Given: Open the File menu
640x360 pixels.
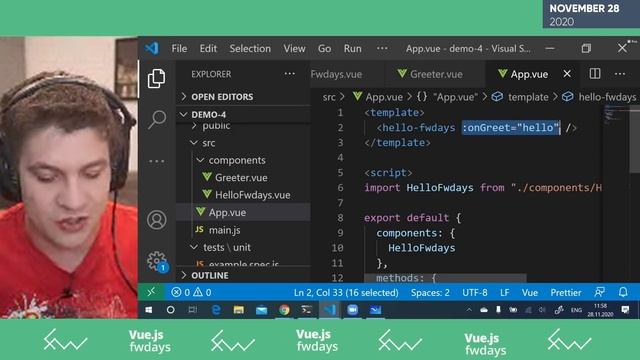Looking at the screenshot, I should 179,49.
